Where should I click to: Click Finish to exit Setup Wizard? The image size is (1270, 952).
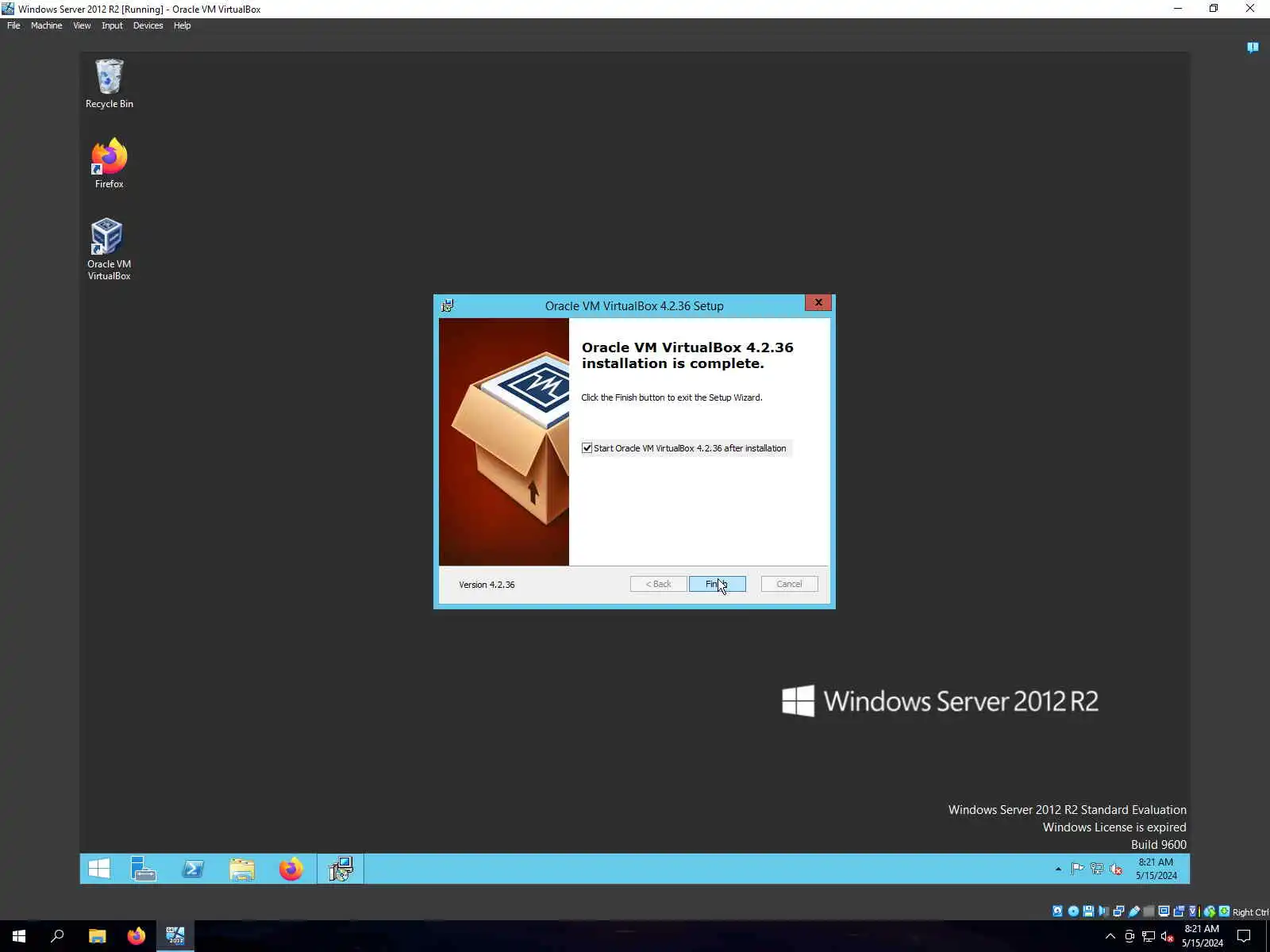click(x=718, y=584)
